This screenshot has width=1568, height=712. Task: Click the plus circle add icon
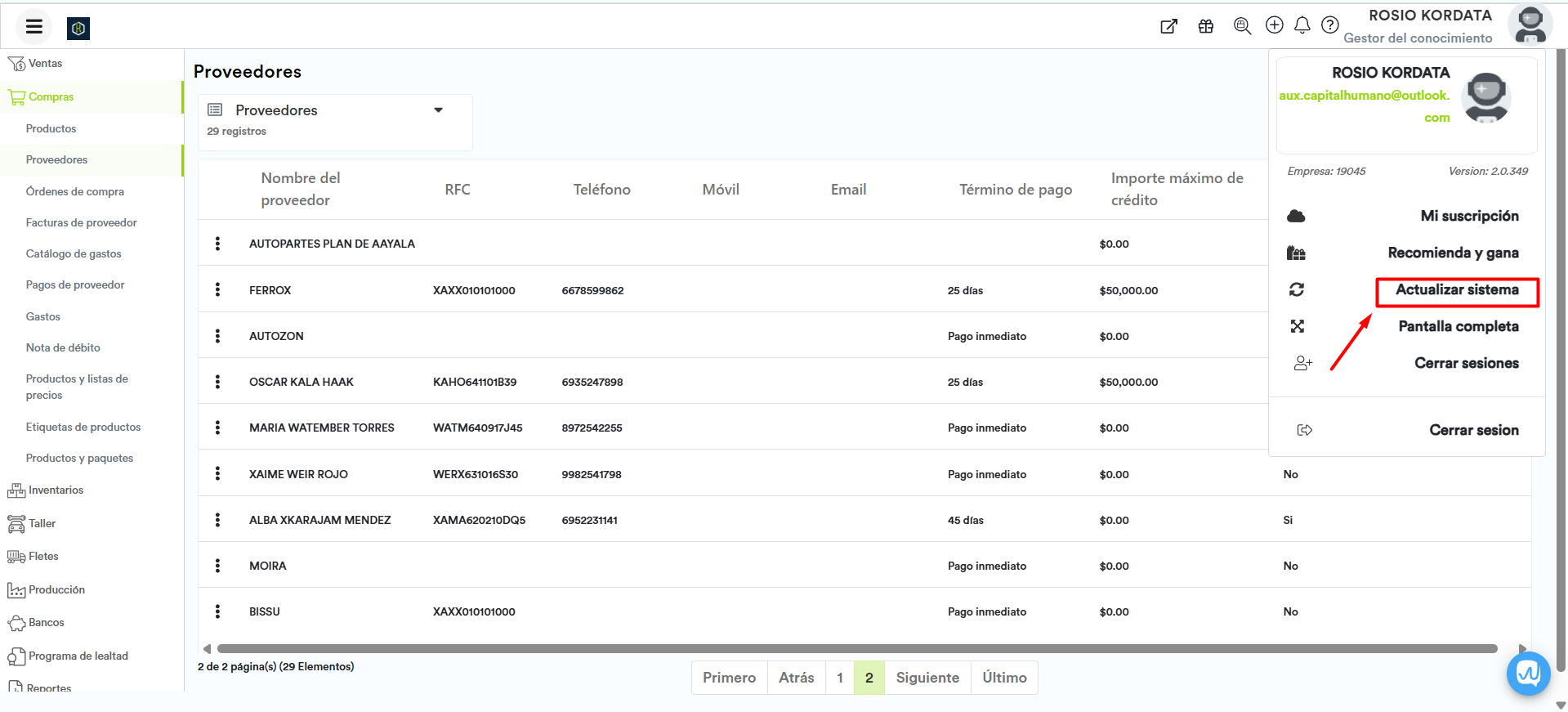(1274, 25)
